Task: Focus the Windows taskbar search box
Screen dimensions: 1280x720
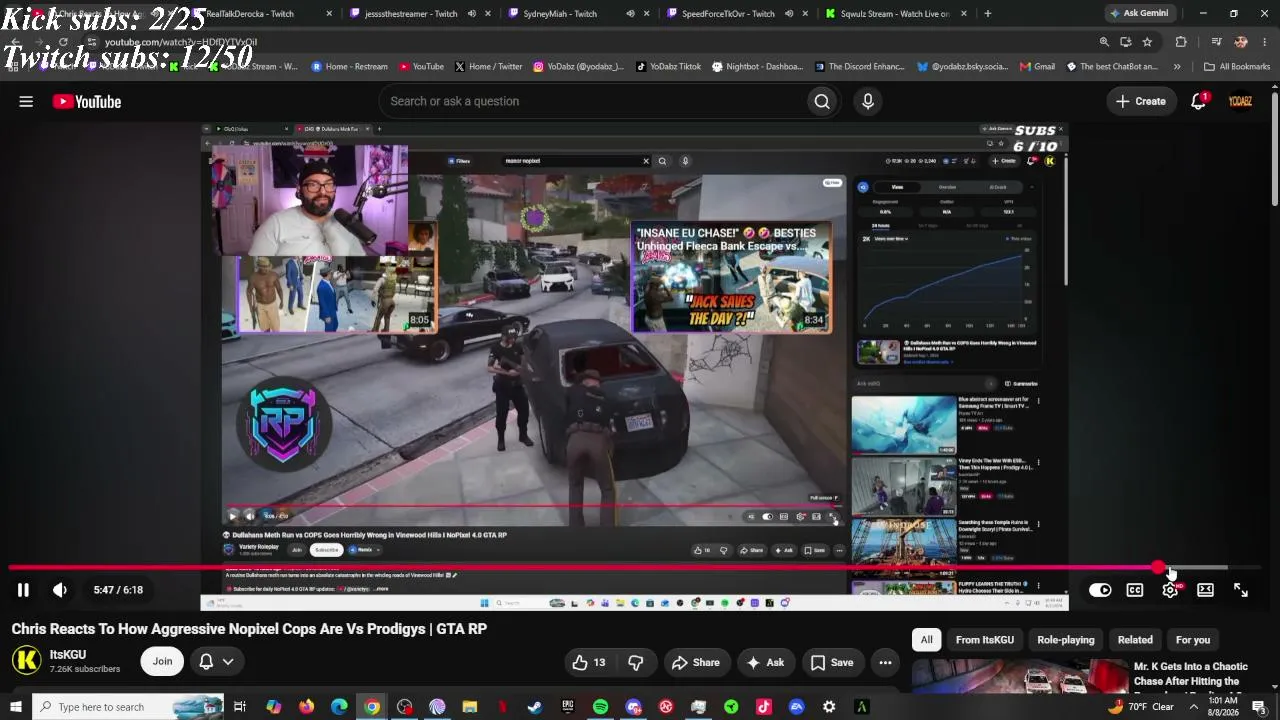Action: pos(128,707)
